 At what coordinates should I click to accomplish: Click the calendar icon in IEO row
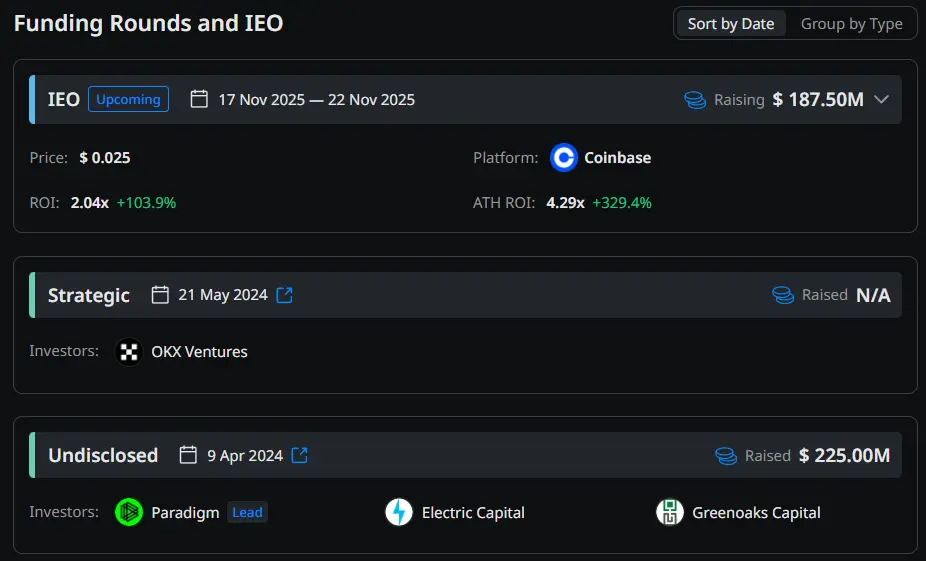click(x=199, y=99)
